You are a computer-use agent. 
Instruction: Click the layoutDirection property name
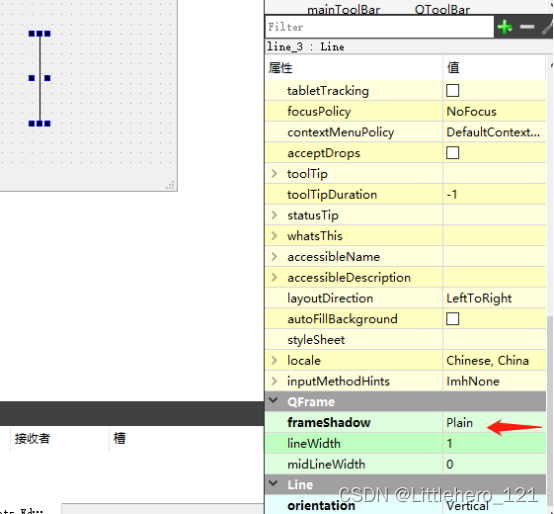click(x=330, y=298)
